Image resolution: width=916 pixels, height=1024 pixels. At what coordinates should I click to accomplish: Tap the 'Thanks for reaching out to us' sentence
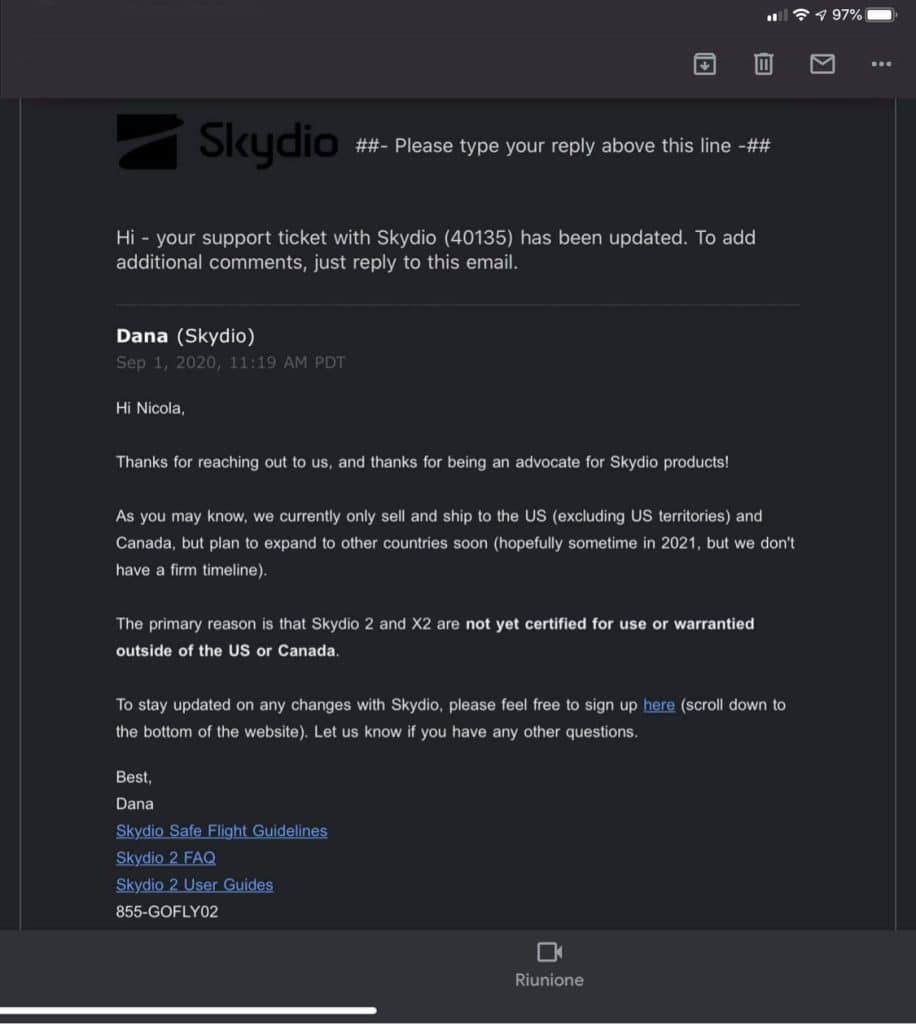[x=422, y=462]
